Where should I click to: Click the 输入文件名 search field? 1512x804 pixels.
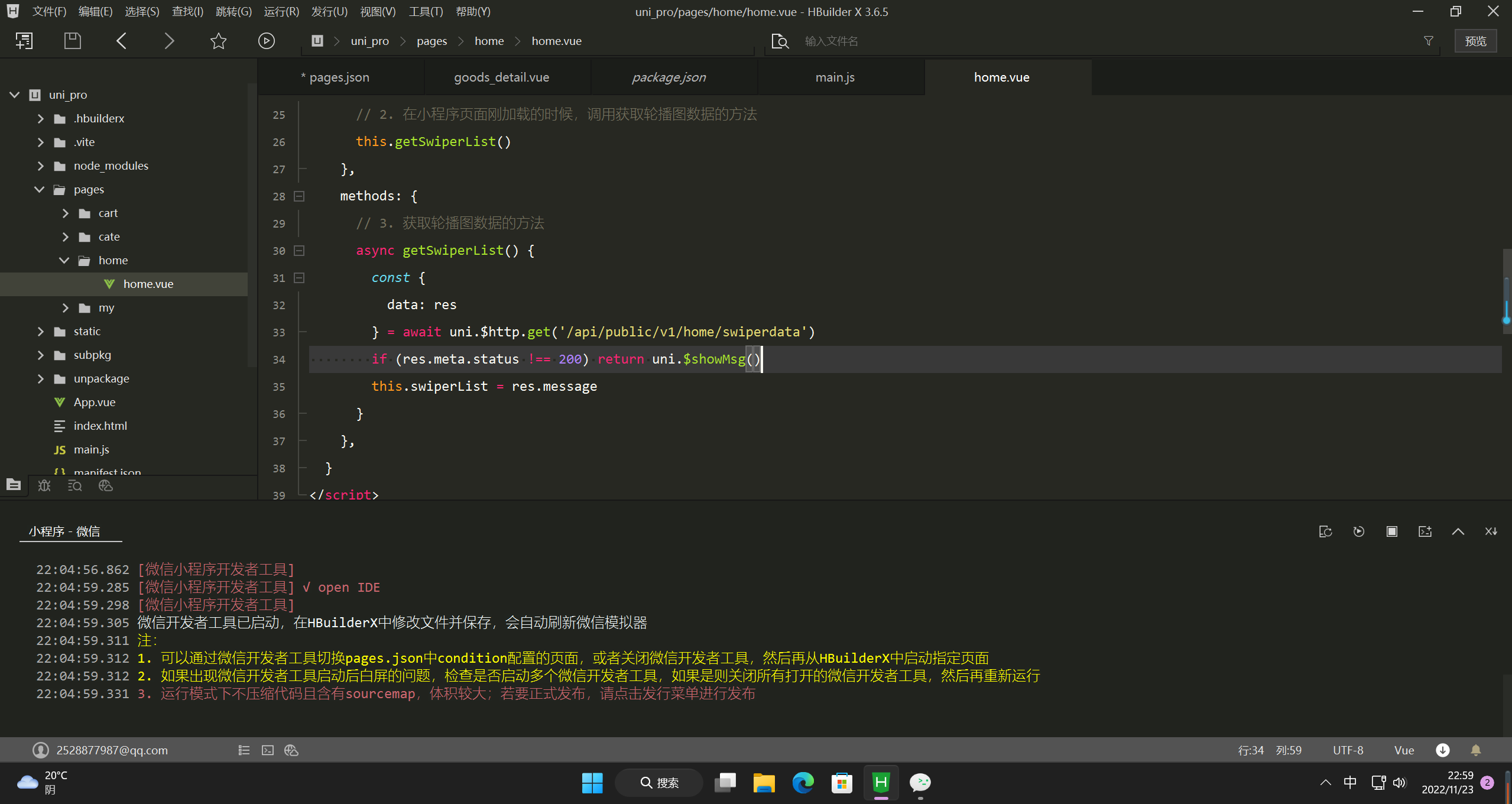pyautogui.click(x=830, y=41)
